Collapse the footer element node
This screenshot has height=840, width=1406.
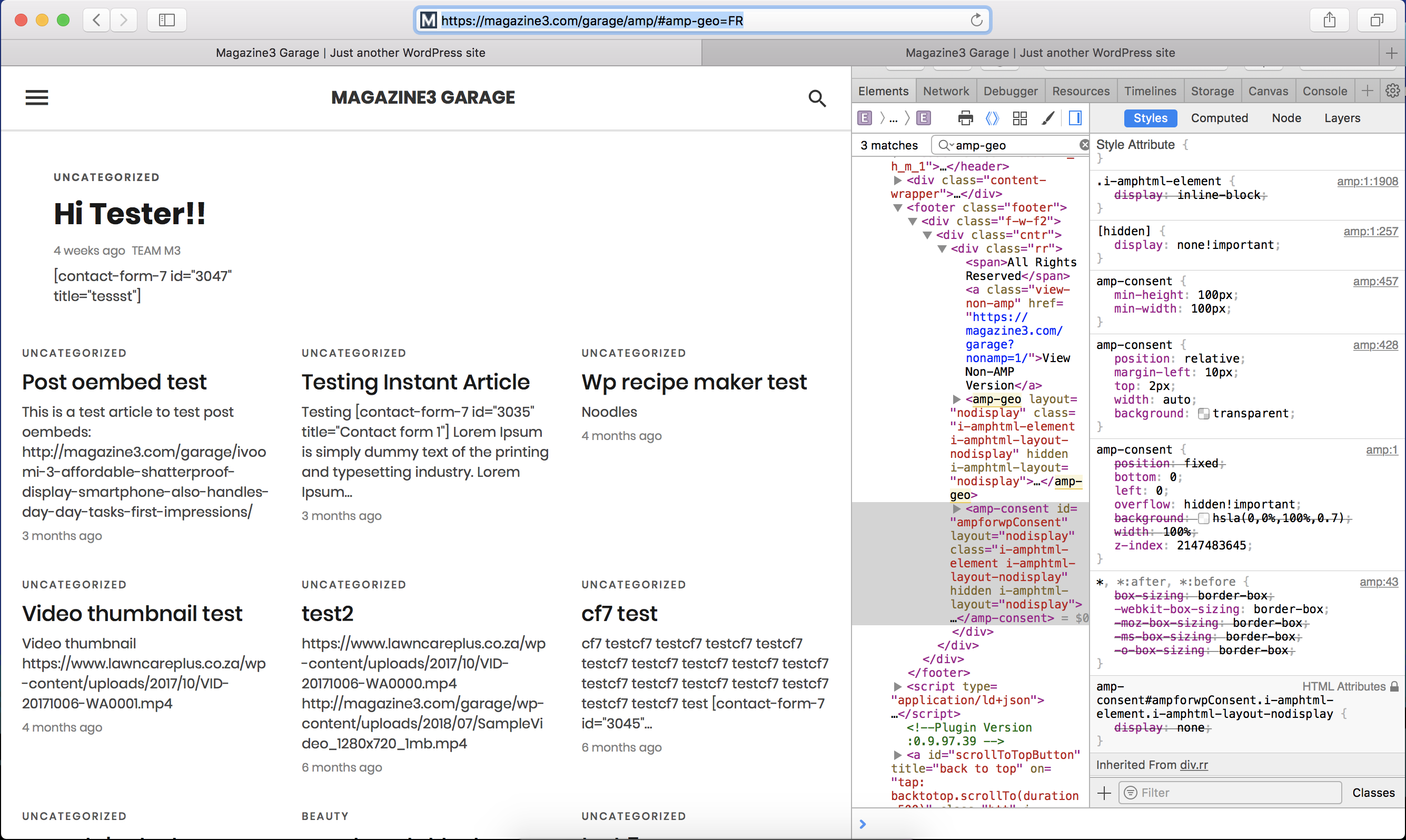click(x=897, y=208)
